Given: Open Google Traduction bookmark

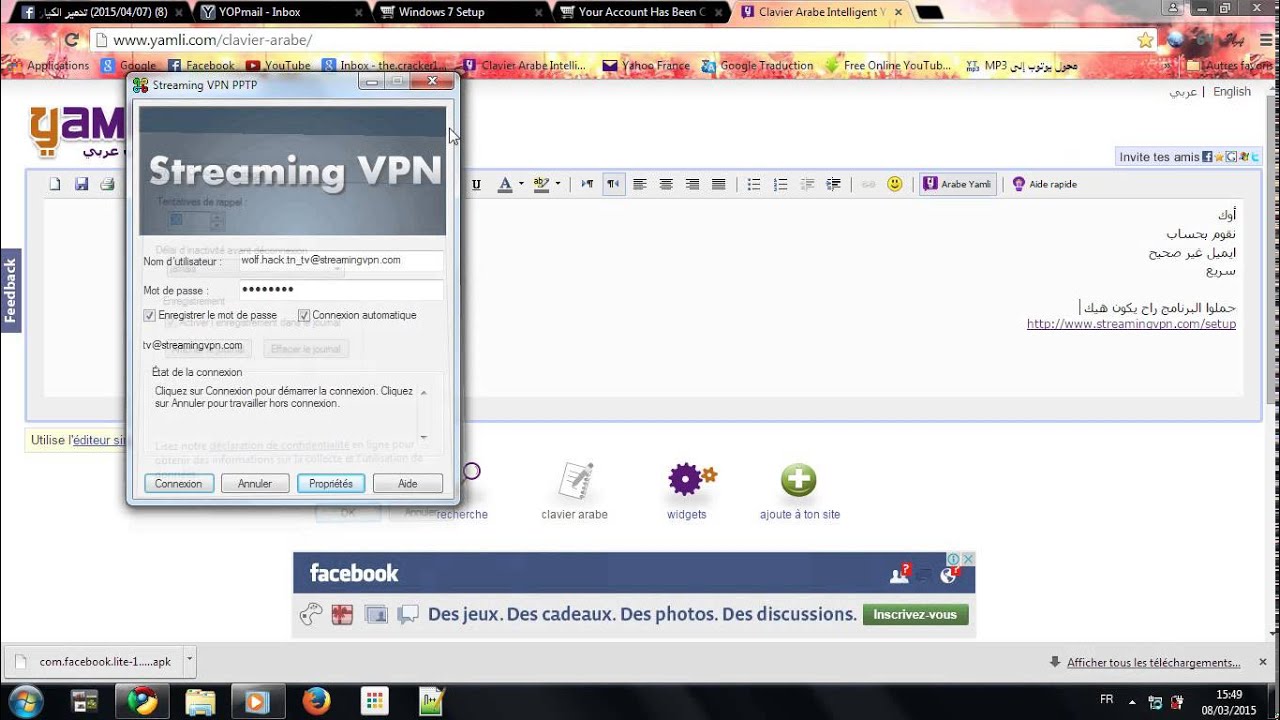Looking at the screenshot, I should click(758, 66).
